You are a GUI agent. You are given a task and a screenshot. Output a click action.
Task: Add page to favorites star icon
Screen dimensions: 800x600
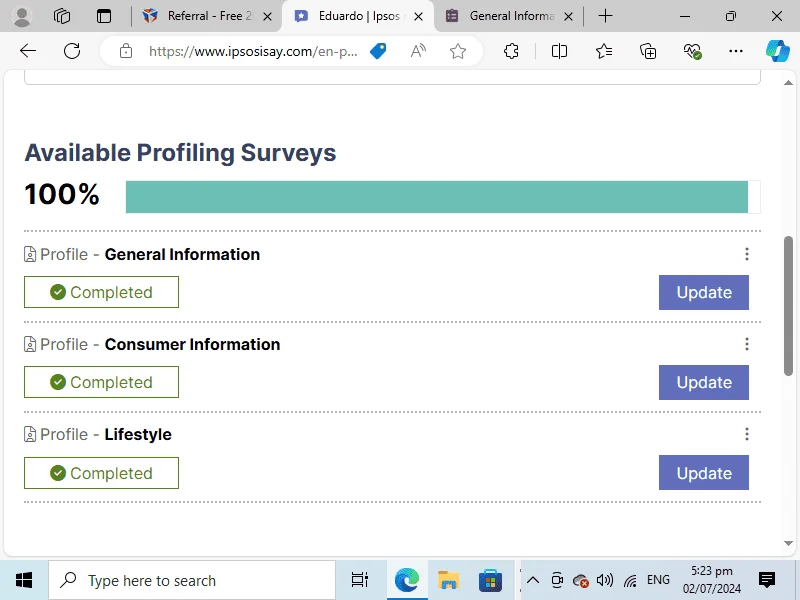click(458, 51)
